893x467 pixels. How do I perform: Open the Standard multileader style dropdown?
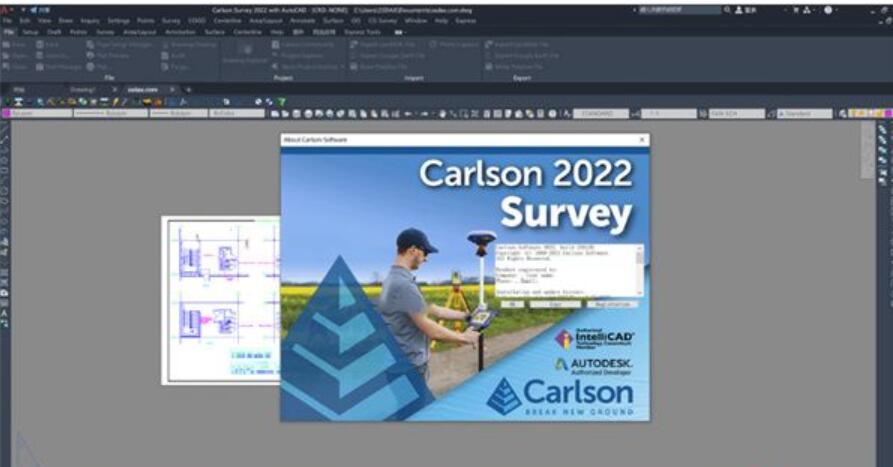coord(805,114)
